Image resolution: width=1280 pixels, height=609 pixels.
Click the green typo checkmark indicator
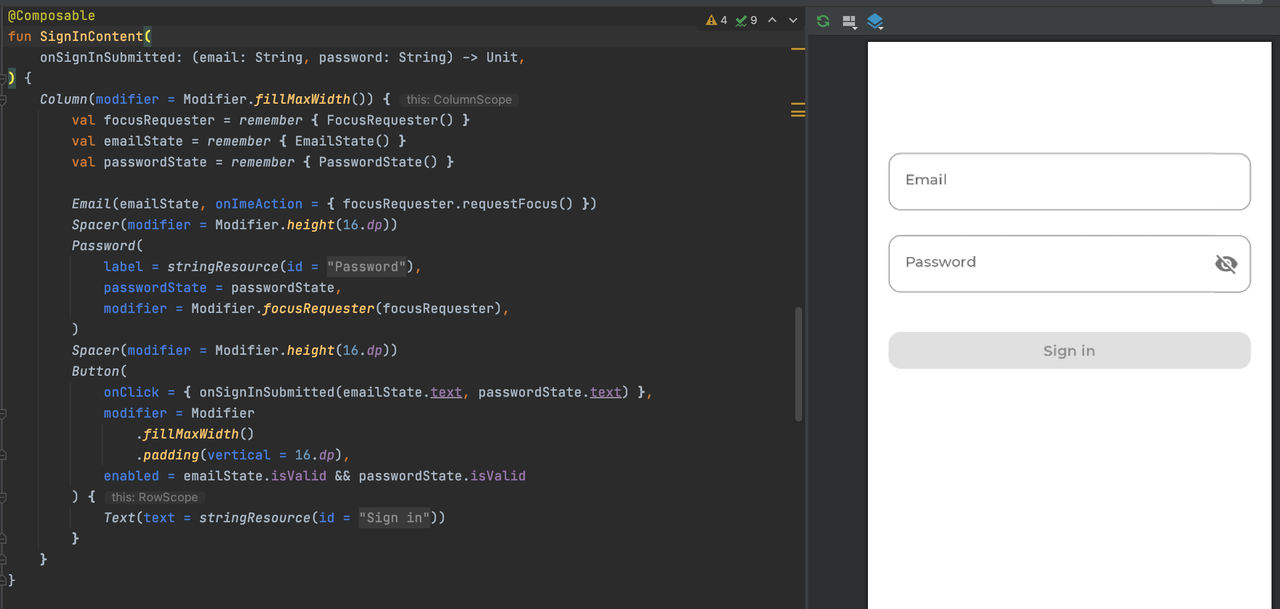(x=741, y=20)
